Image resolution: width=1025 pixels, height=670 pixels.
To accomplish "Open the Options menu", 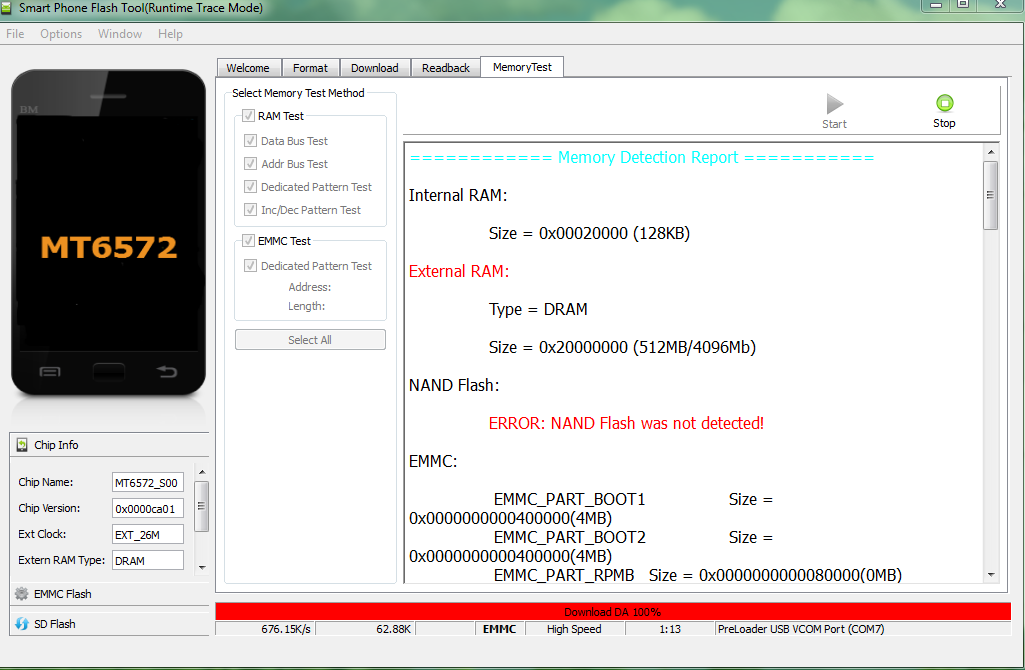I will point(61,34).
